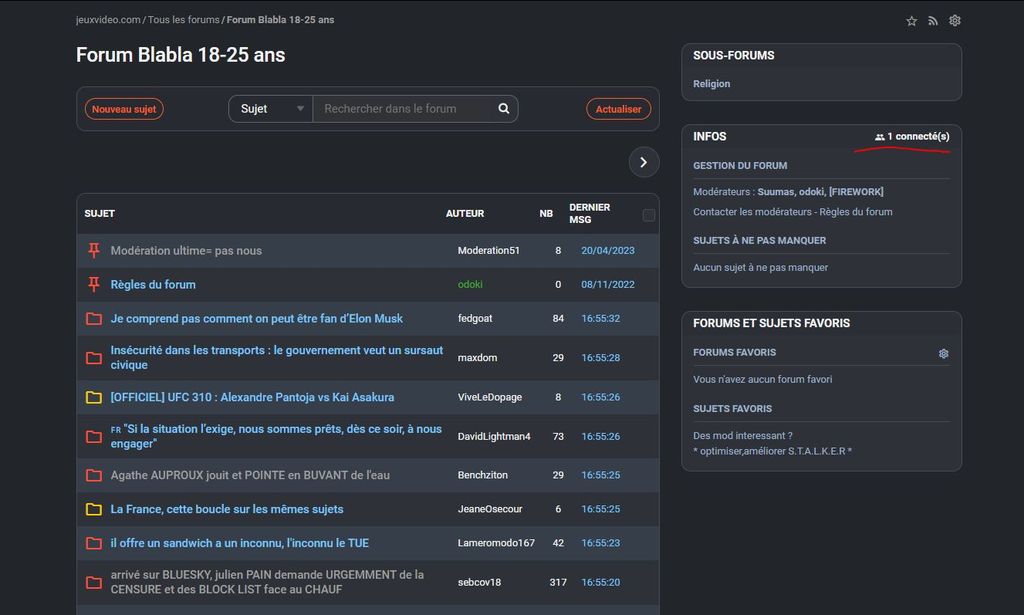
Task: Toggle the select-all checkbox in table header
Action: click(x=649, y=215)
